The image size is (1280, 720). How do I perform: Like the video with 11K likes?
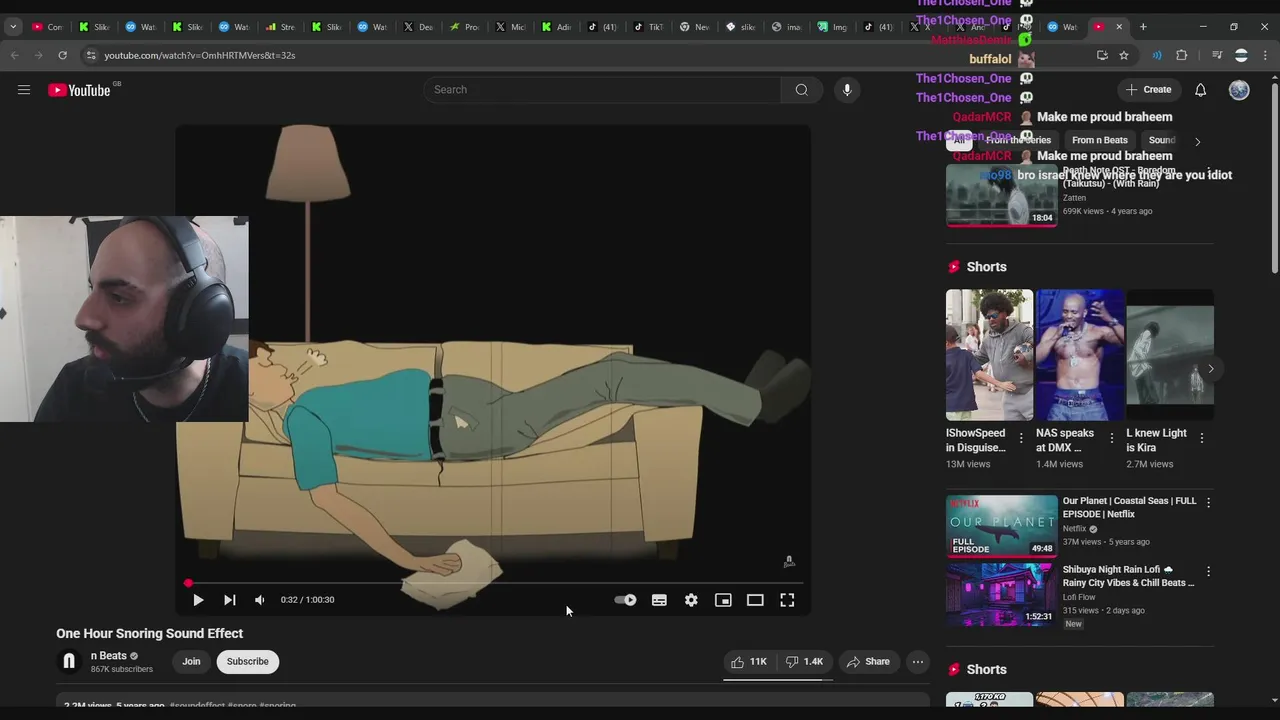click(x=749, y=662)
